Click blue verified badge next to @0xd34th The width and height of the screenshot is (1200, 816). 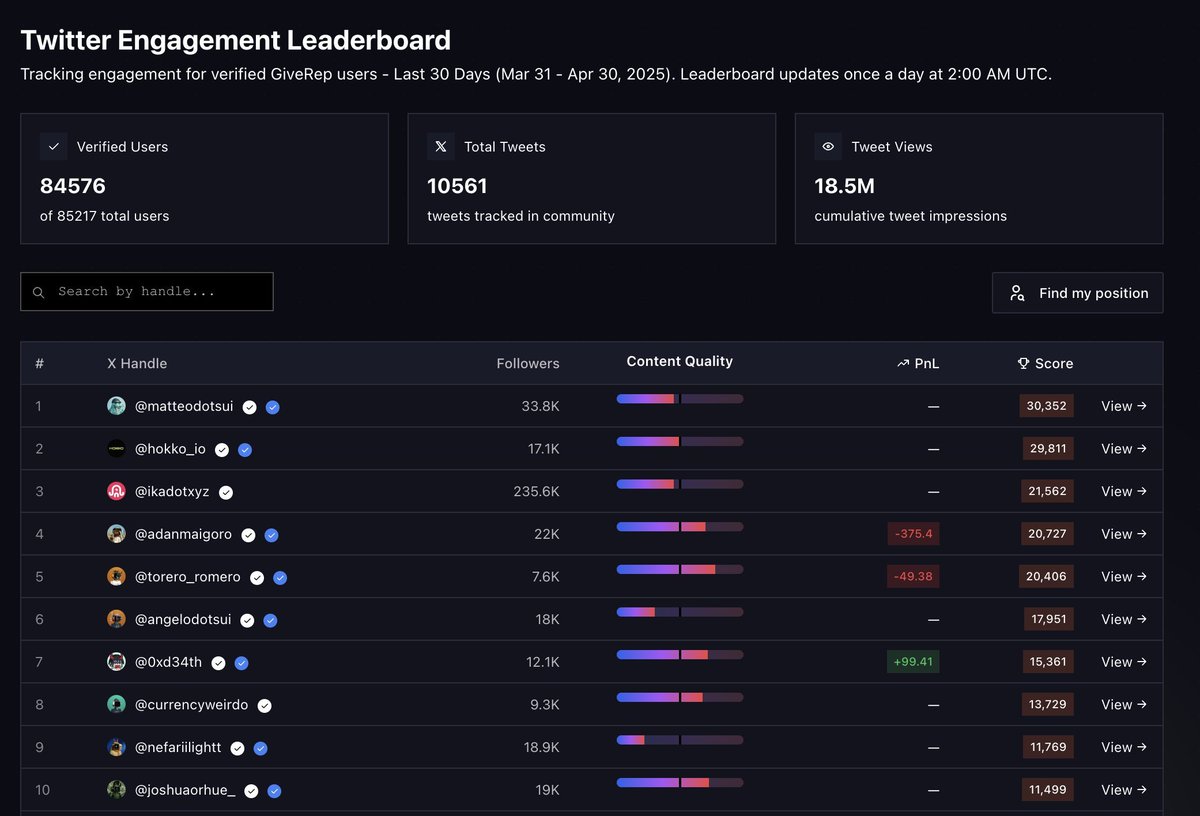pyautogui.click(x=241, y=663)
